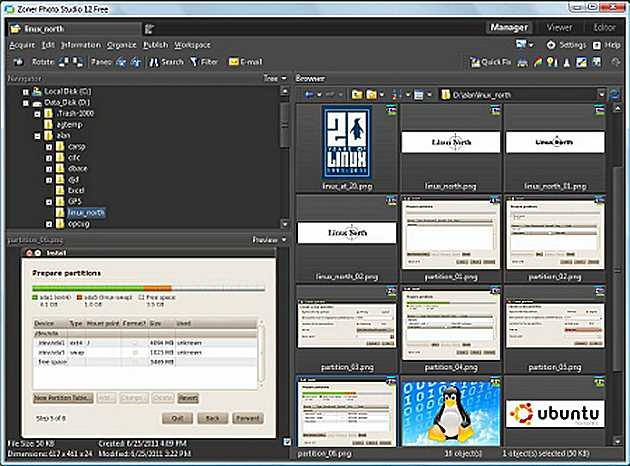The height and width of the screenshot is (466, 630).
Task: Click the Quick Fix tool
Action: tap(490, 62)
